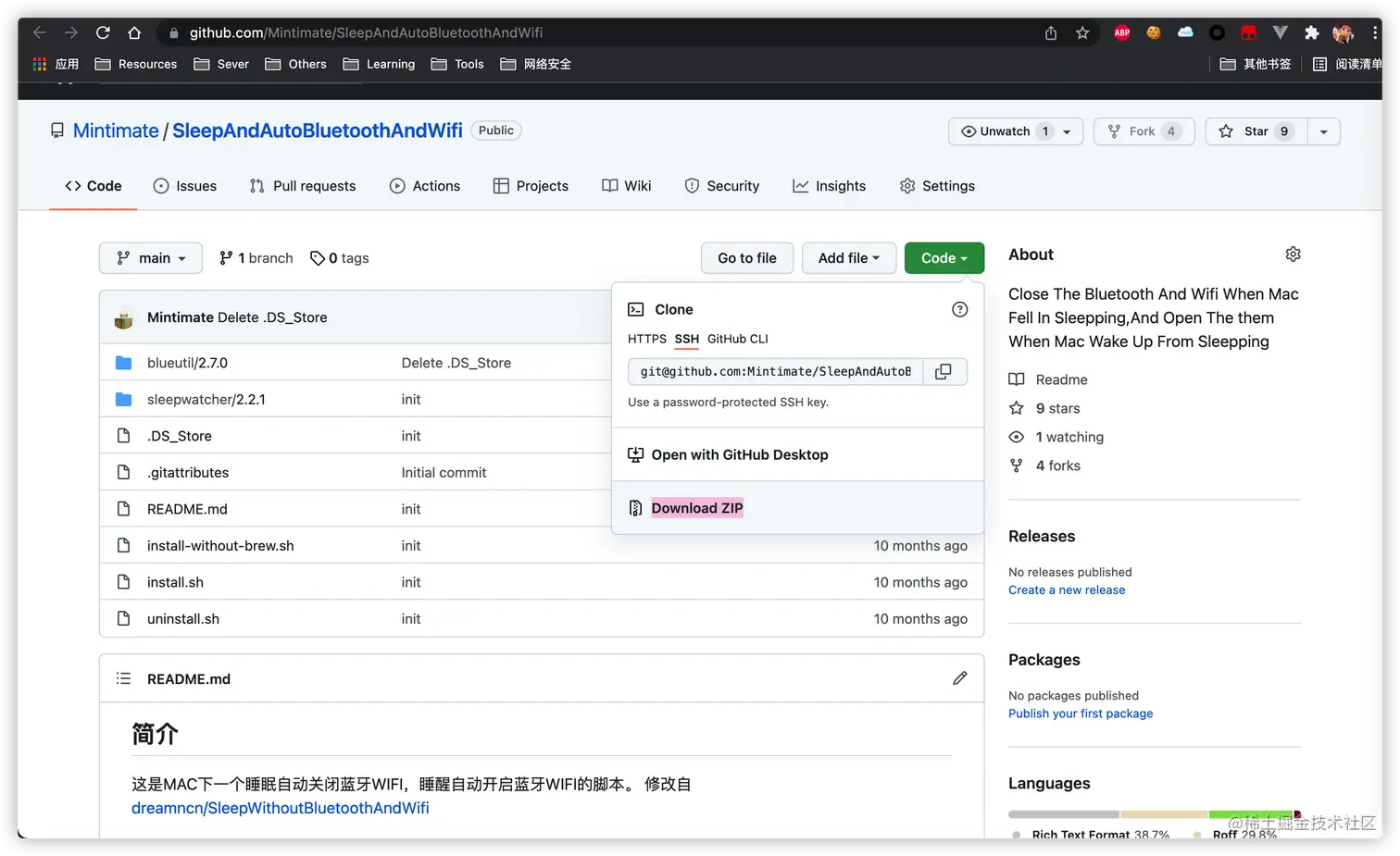The width and height of the screenshot is (1400, 856).
Task: Click the 1 branch link
Action: click(x=256, y=258)
